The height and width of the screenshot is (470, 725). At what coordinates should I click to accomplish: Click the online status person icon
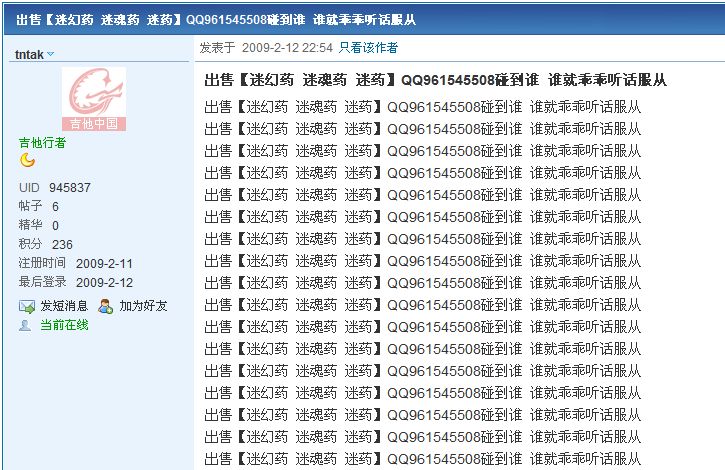coord(26,325)
